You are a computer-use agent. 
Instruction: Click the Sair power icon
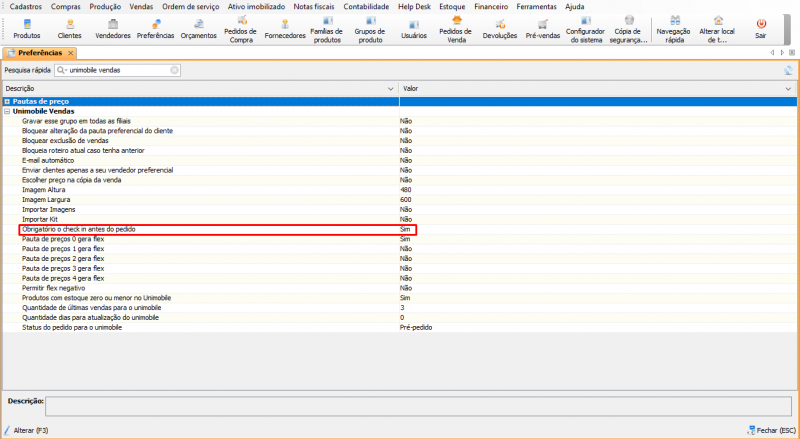(x=761, y=24)
